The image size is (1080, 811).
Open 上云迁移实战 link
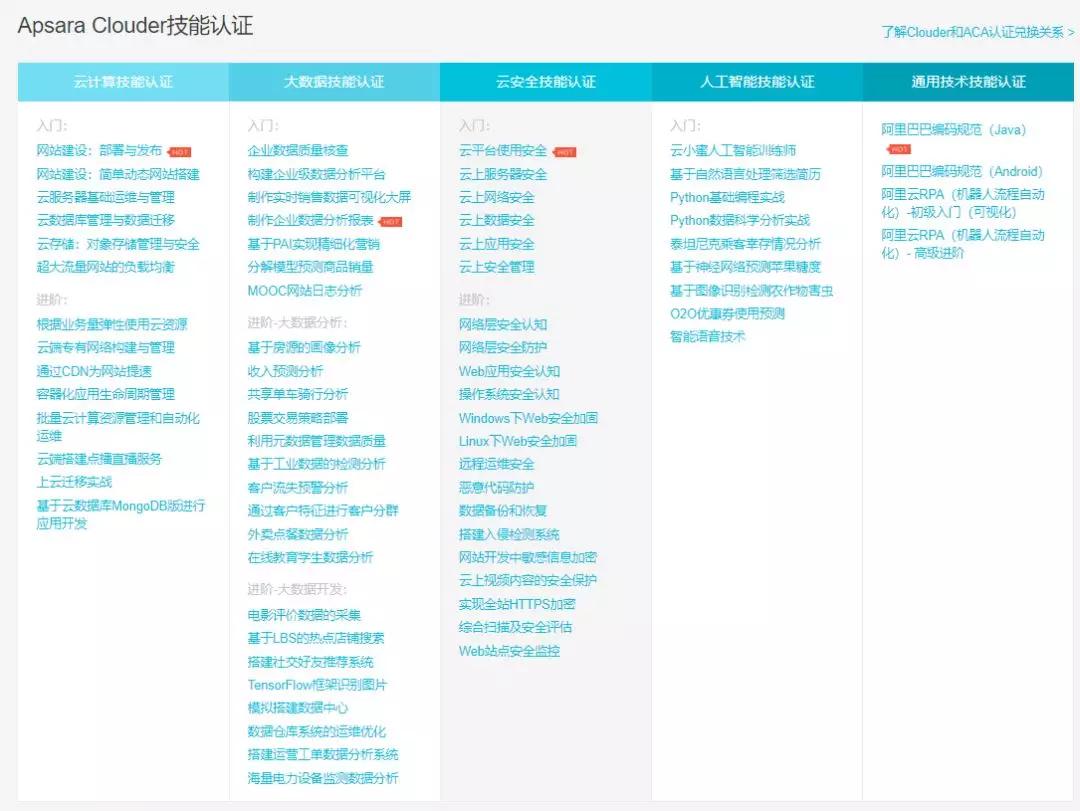pos(74,482)
